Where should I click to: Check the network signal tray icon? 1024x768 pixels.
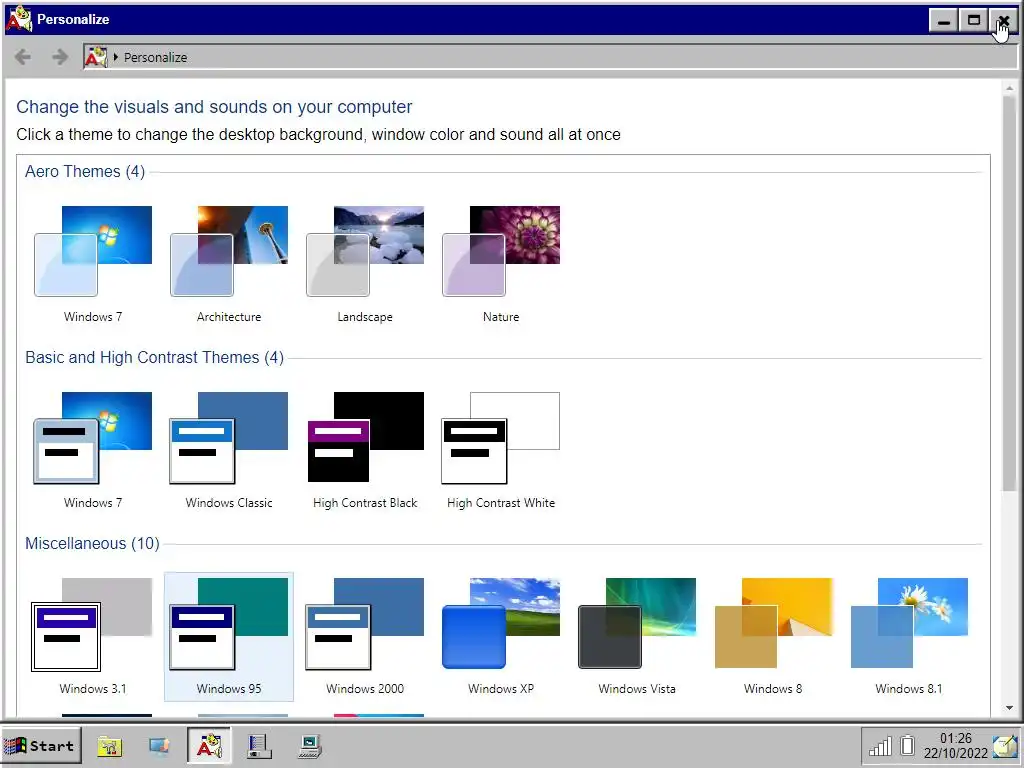(x=880, y=746)
